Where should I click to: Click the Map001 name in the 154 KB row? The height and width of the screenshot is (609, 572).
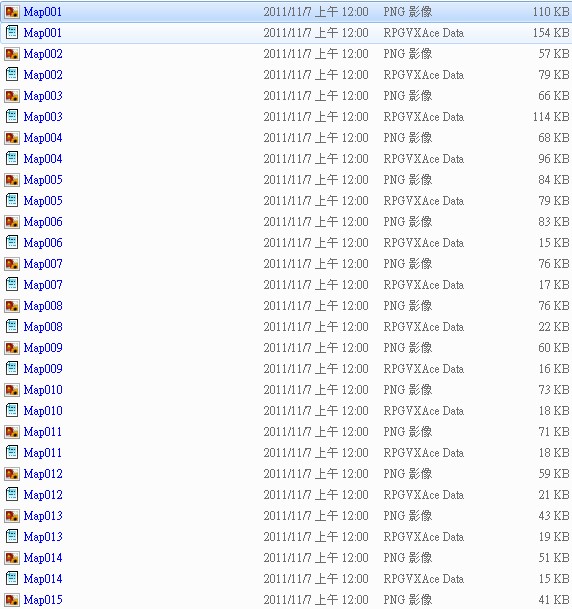point(43,33)
